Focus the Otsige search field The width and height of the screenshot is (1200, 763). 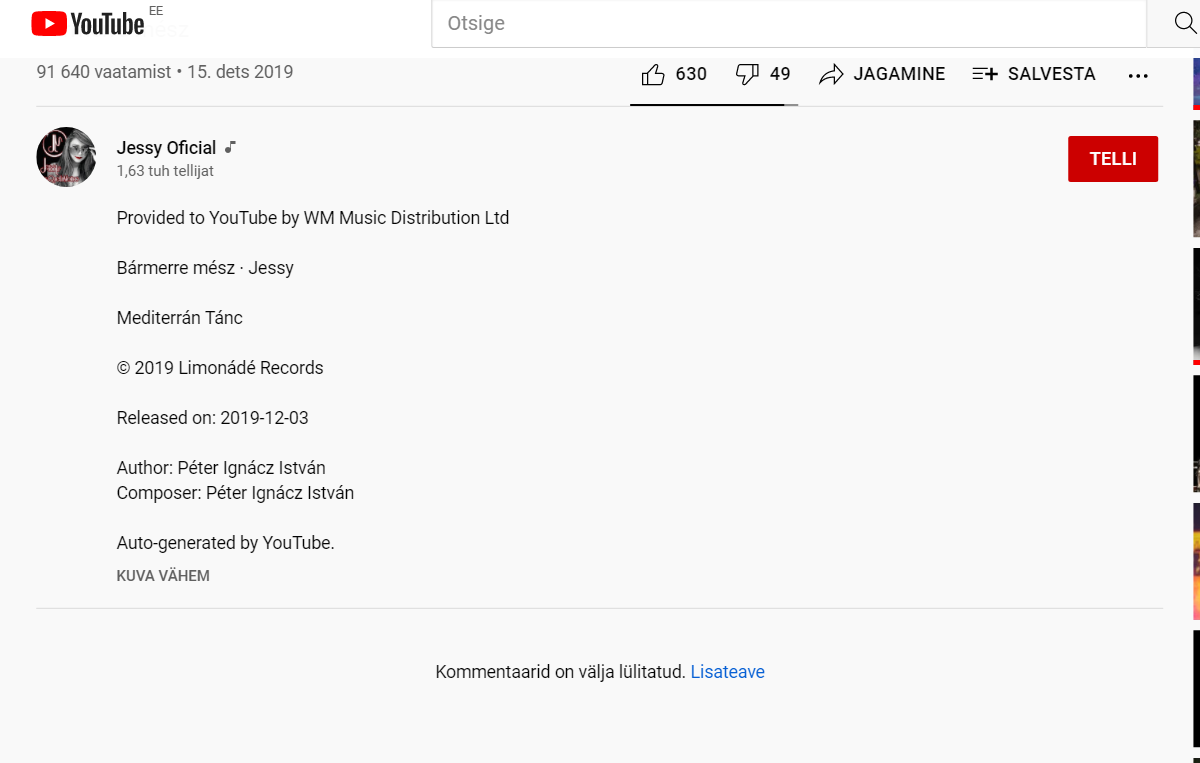pos(788,24)
